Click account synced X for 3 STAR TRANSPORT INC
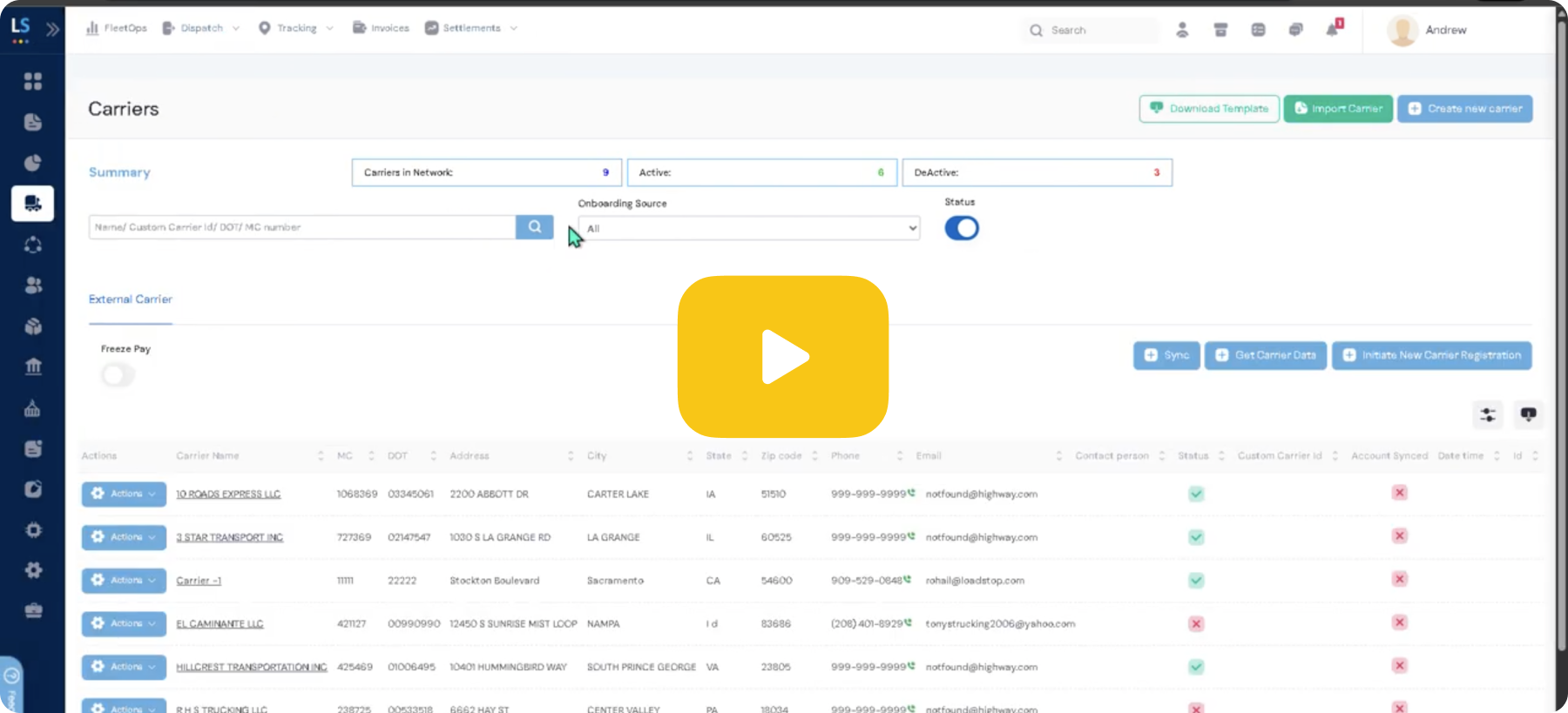The image size is (1568, 713). coord(1399,535)
